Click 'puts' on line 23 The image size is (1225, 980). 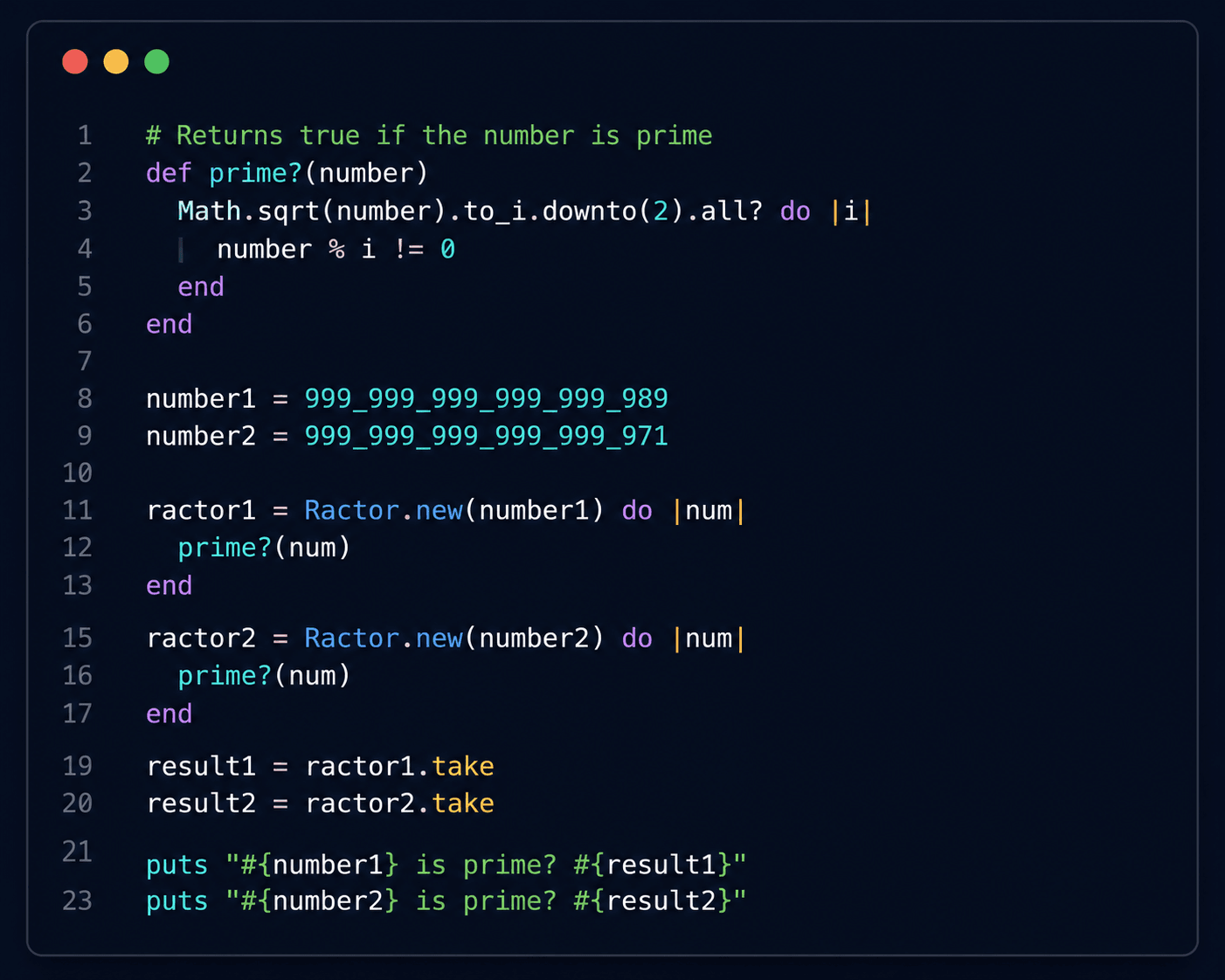tap(177, 901)
